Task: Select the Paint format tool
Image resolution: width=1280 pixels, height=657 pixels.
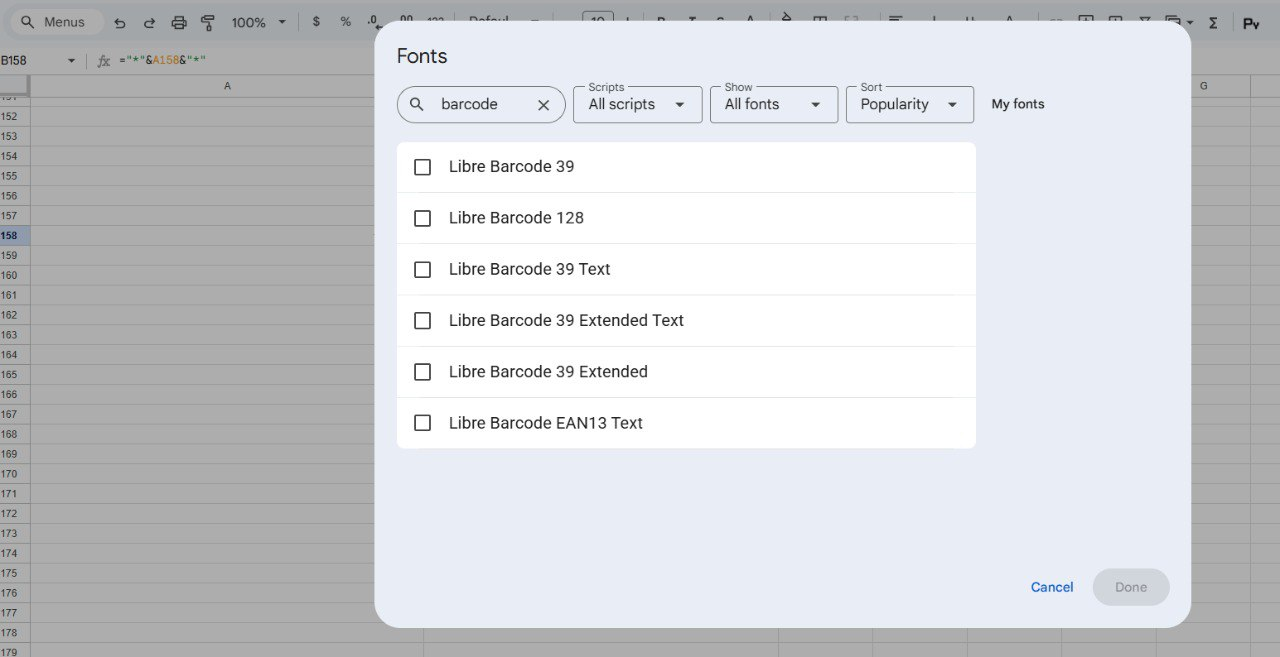Action: pos(208,23)
